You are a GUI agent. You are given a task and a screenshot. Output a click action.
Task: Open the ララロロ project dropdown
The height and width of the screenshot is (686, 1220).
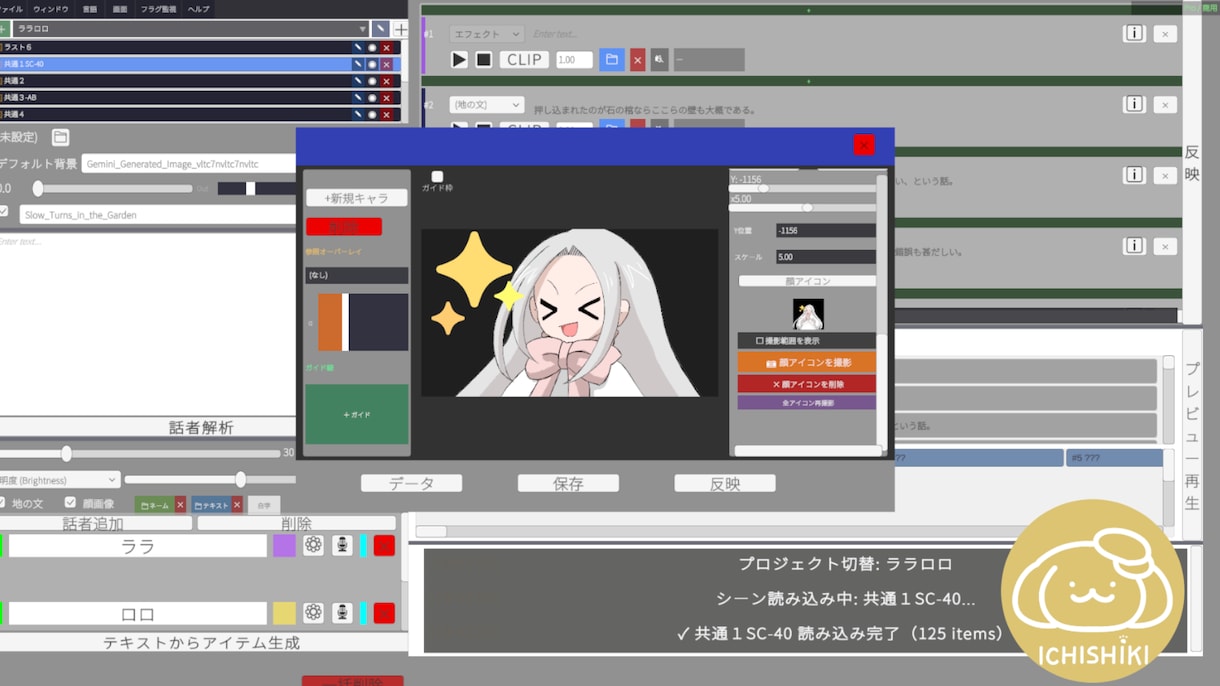(x=191, y=29)
